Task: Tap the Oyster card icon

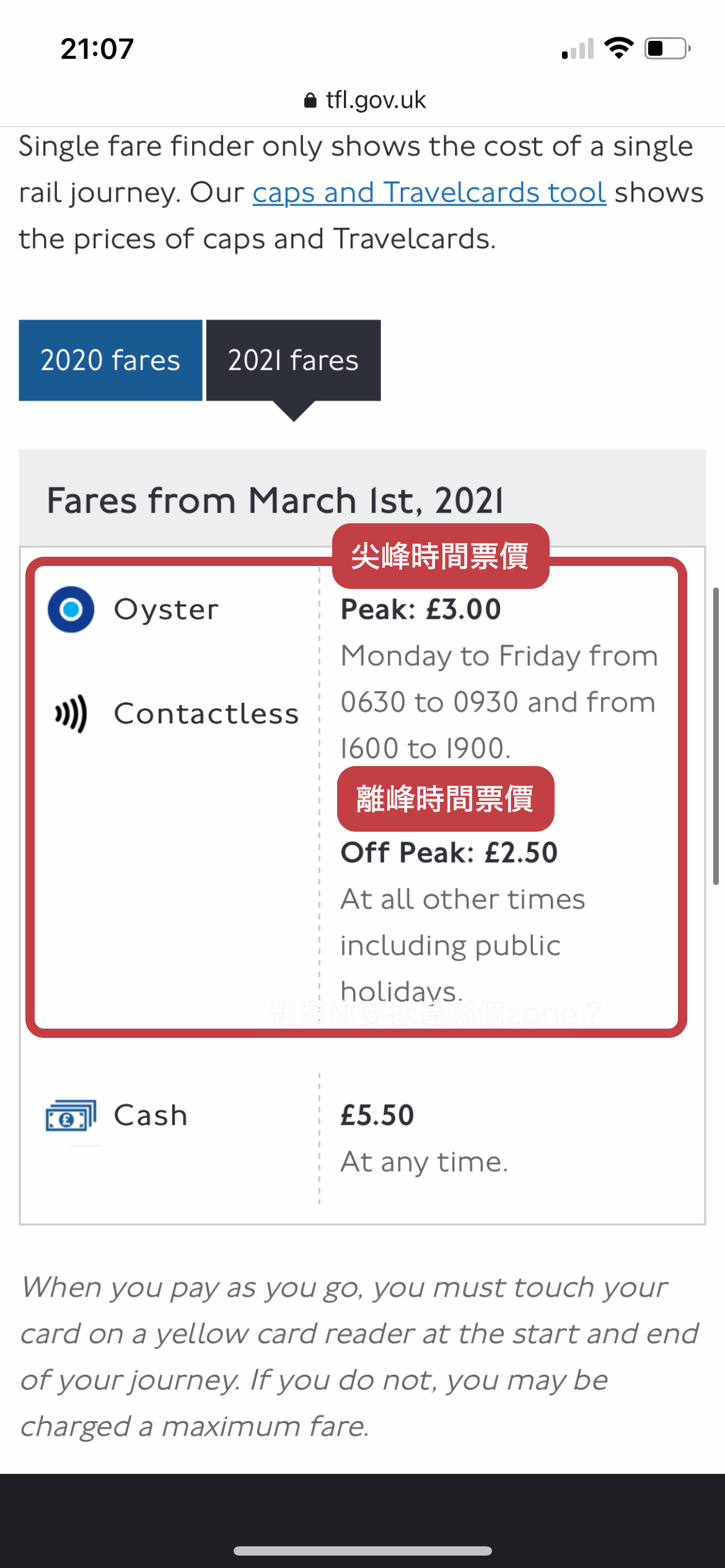Action: [71, 609]
